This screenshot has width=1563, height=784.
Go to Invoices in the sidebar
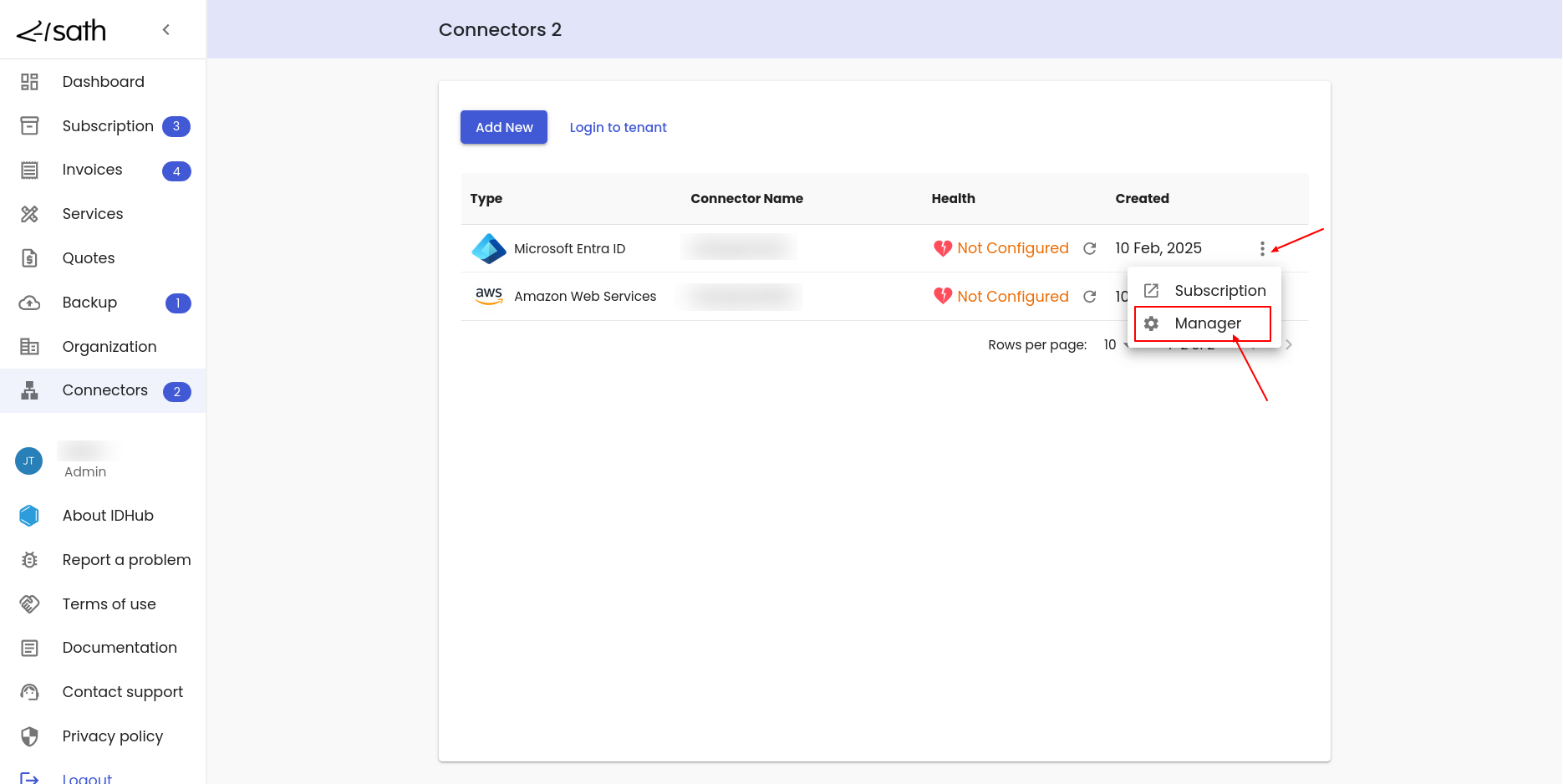click(x=92, y=170)
